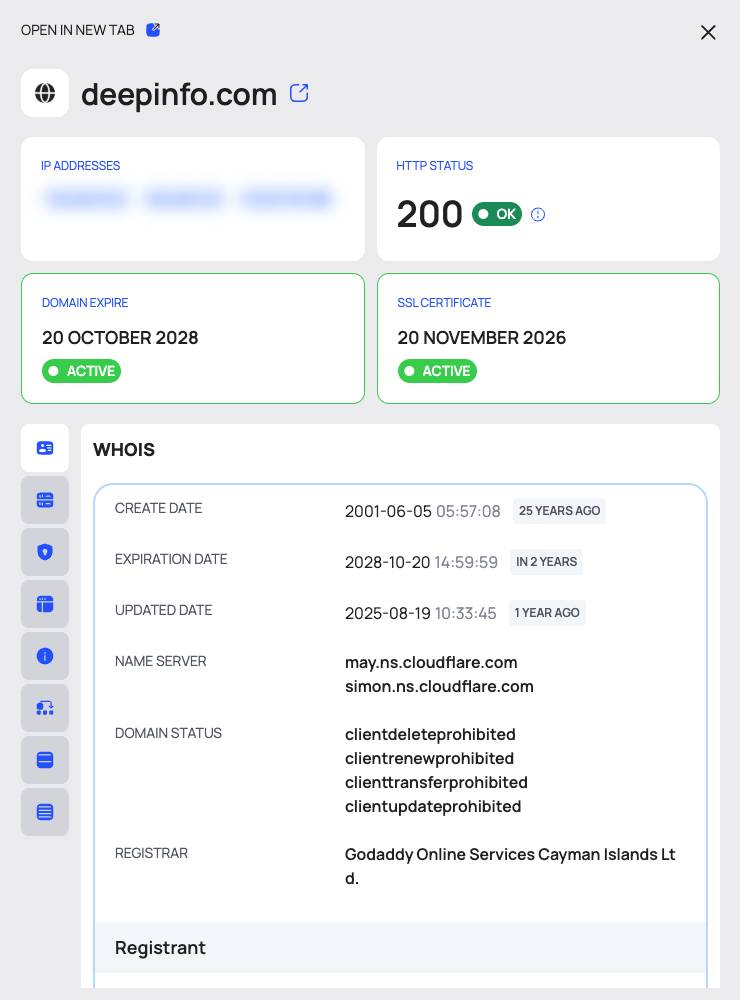Click the UPDATED DATE label
This screenshot has width=740, height=1000.
tap(163, 610)
